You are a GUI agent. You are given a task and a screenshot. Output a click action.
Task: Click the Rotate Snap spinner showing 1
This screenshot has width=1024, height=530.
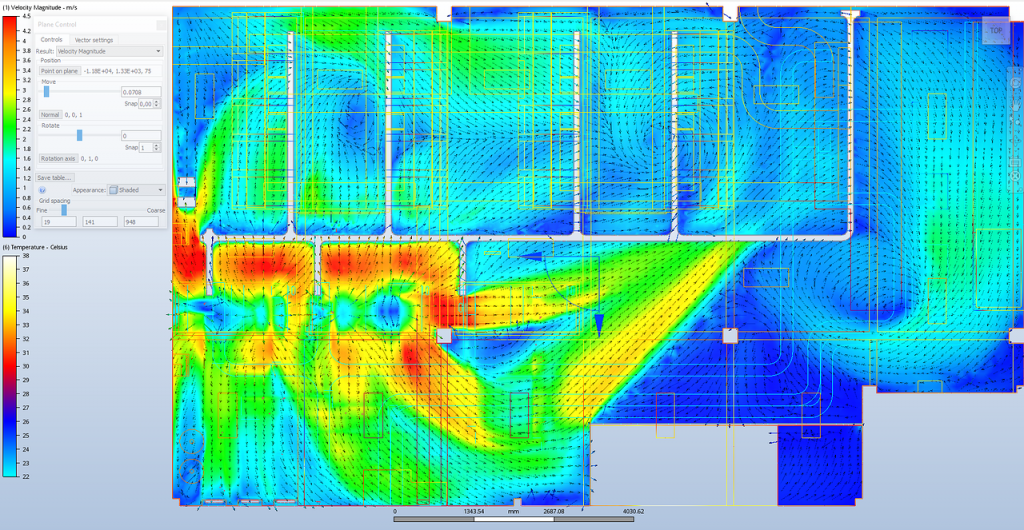(150, 148)
